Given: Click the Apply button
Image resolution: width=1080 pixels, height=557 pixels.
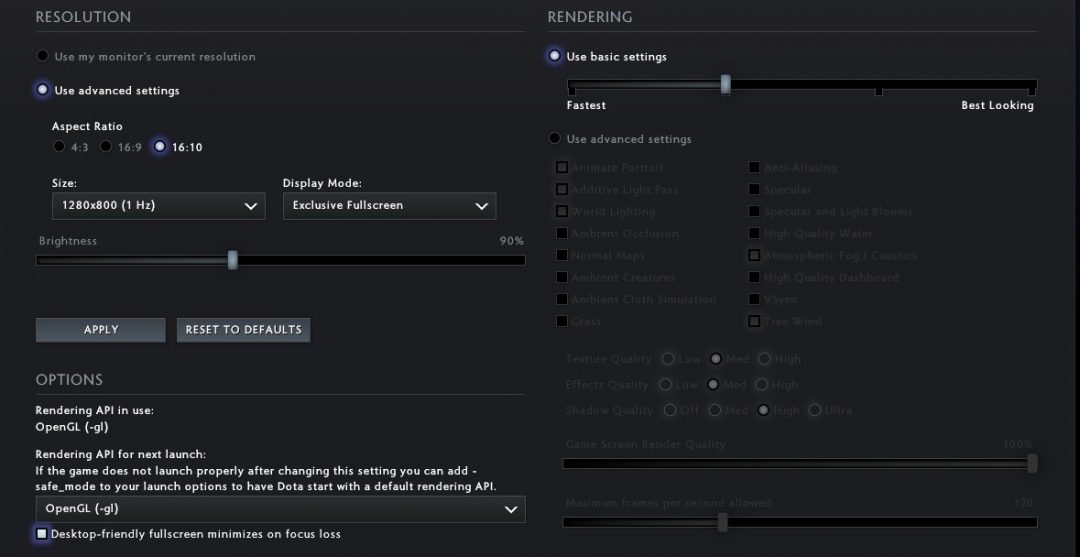Looking at the screenshot, I should (x=101, y=330).
